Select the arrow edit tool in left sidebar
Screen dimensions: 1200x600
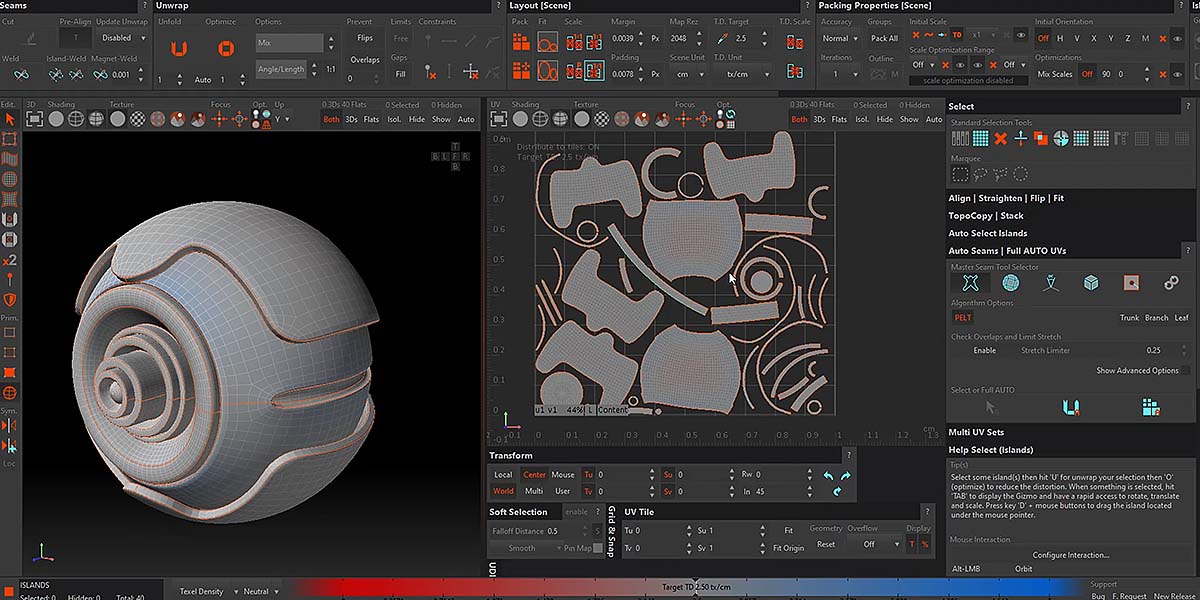[x=9, y=119]
